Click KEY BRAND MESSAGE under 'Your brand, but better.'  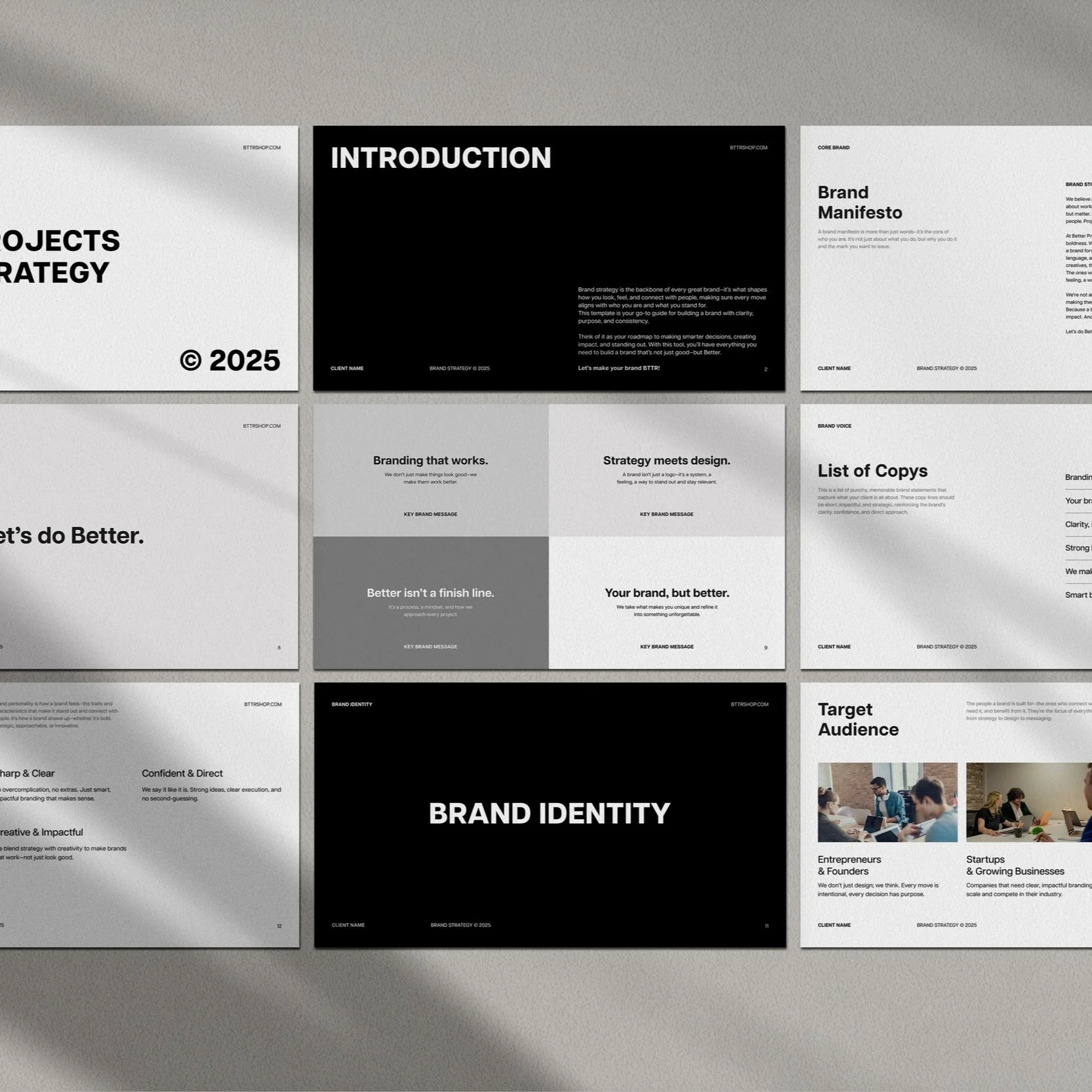[x=666, y=647]
